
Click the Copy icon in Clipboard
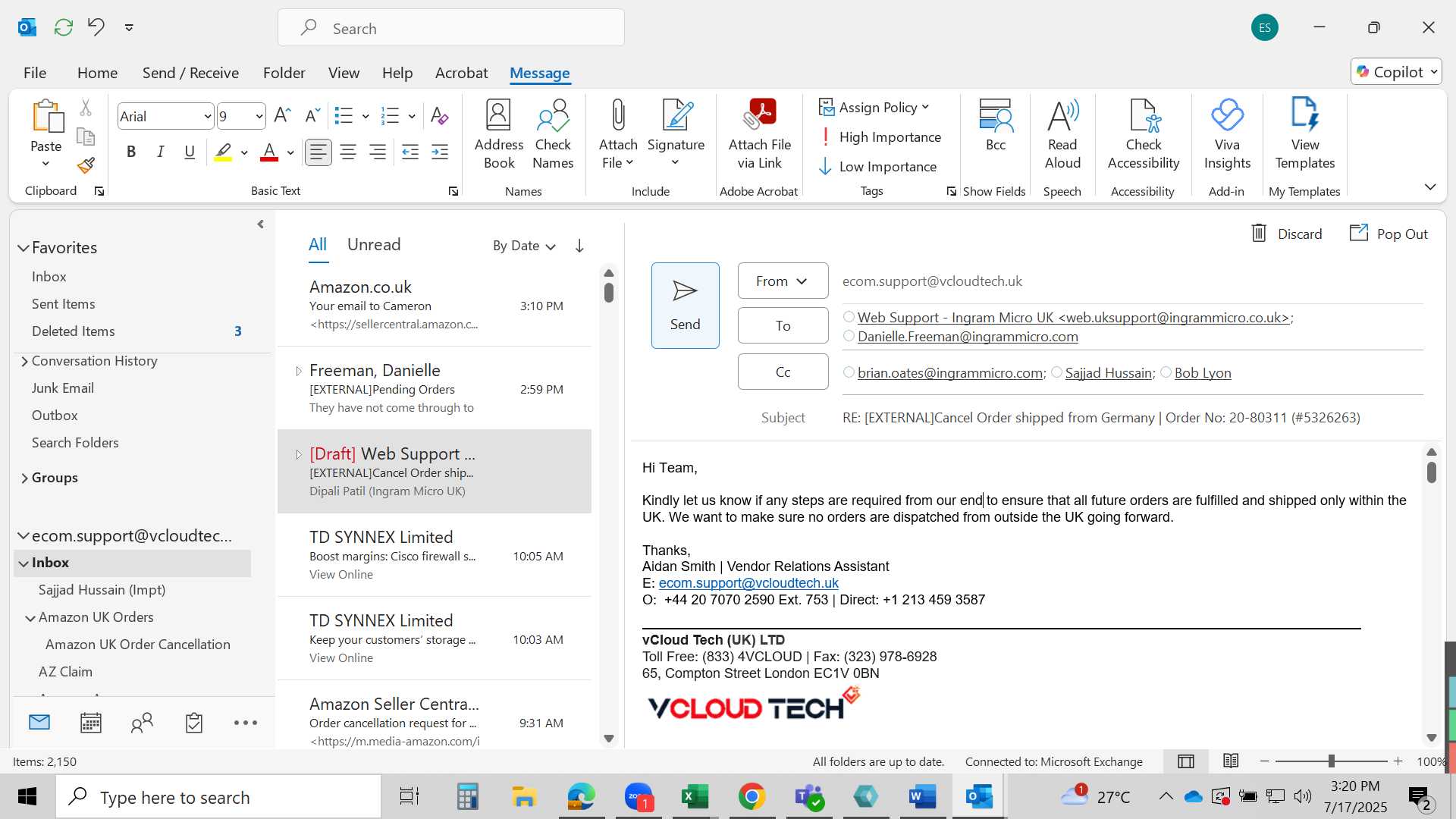(x=86, y=136)
